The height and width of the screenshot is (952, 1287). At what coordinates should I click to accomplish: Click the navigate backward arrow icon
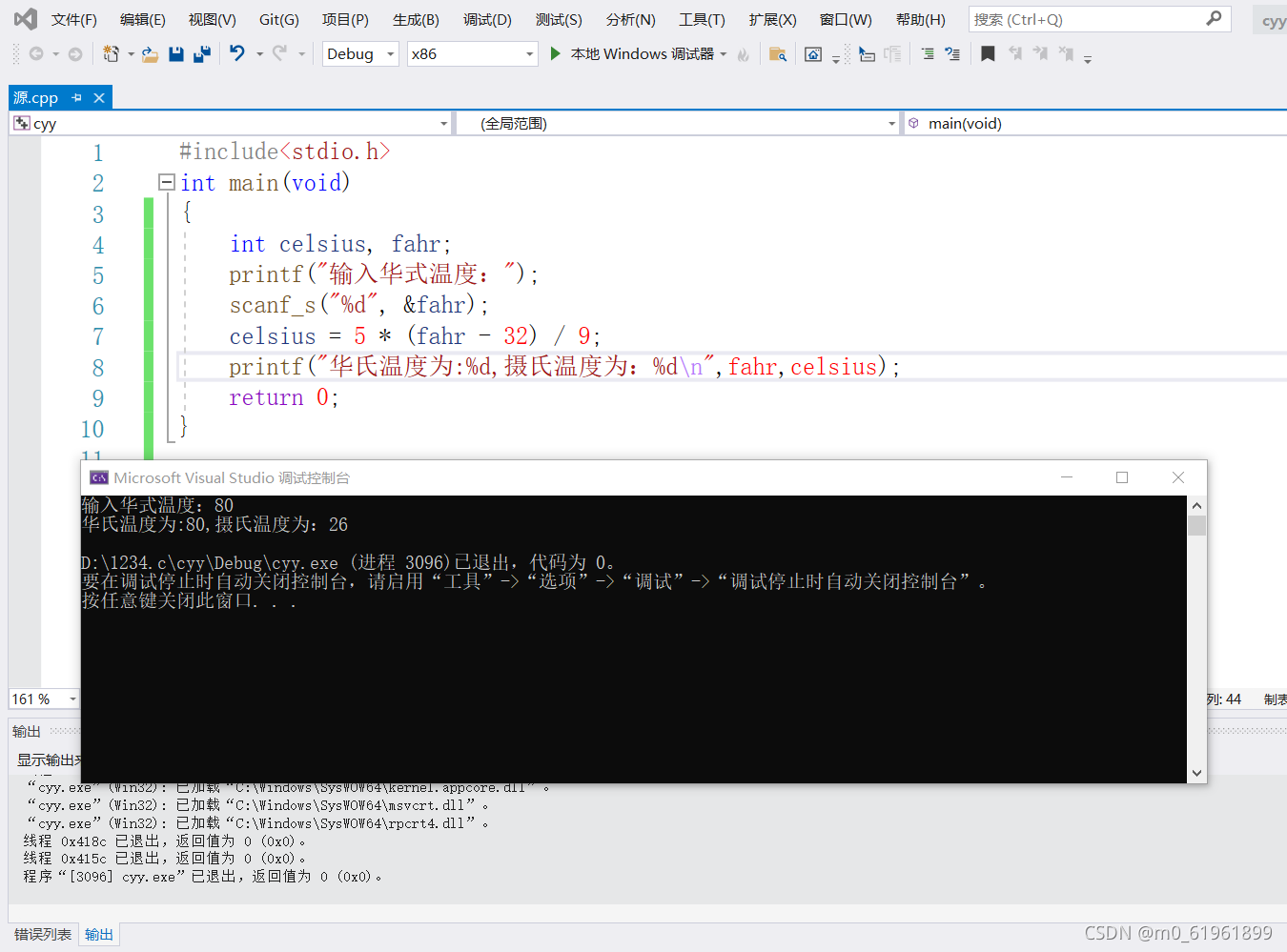(x=36, y=54)
